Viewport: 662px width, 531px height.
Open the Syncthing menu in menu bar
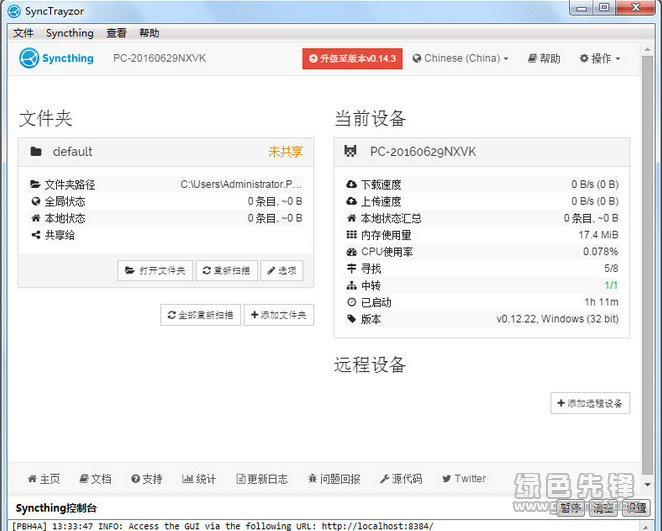click(70, 33)
